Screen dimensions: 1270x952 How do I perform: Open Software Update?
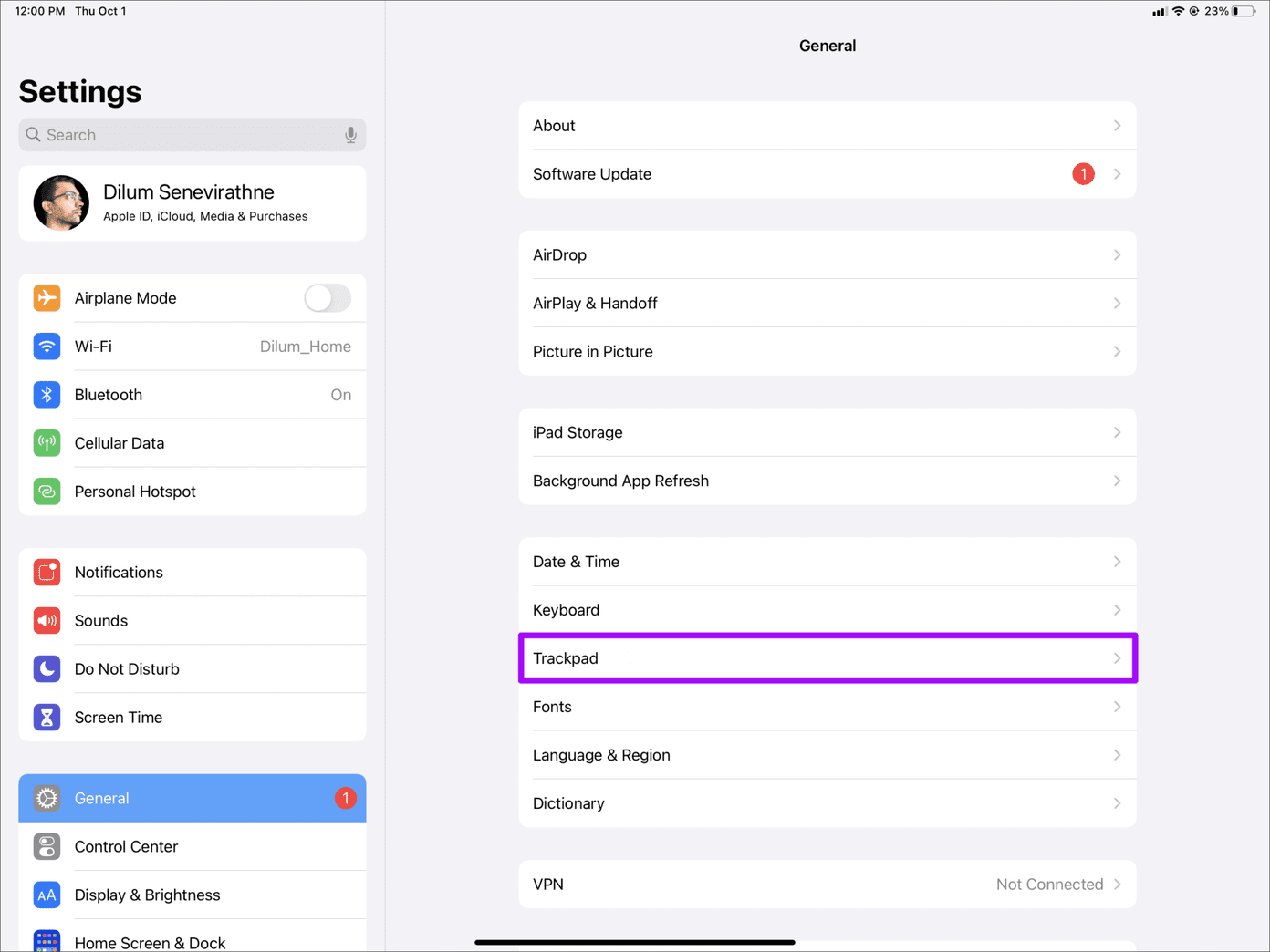[x=828, y=174]
